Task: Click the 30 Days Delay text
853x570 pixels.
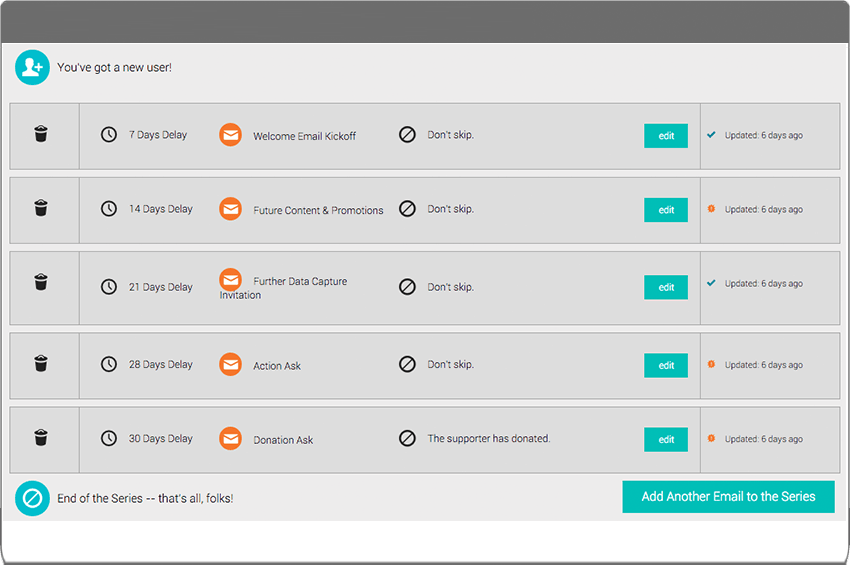Action: click(160, 438)
